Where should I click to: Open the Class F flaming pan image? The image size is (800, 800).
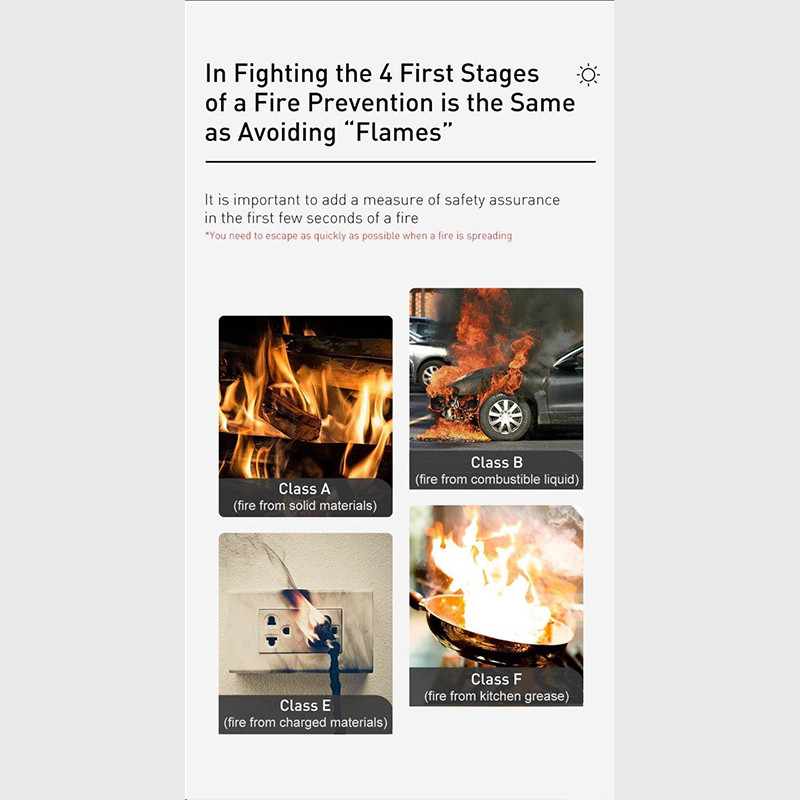coord(496,606)
